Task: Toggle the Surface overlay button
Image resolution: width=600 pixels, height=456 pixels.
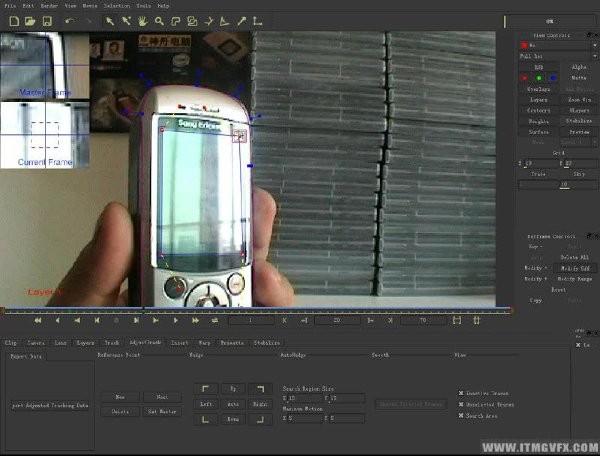Action: (538, 132)
